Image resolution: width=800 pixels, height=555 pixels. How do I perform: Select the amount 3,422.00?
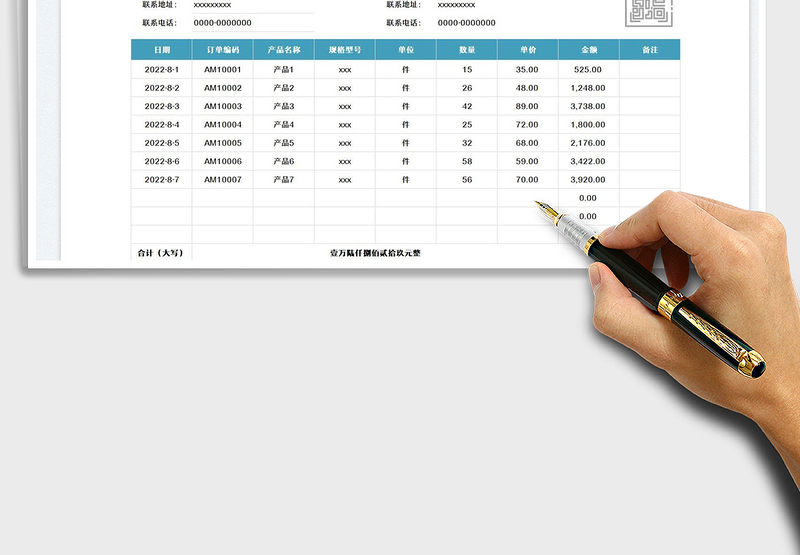click(x=588, y=161)
